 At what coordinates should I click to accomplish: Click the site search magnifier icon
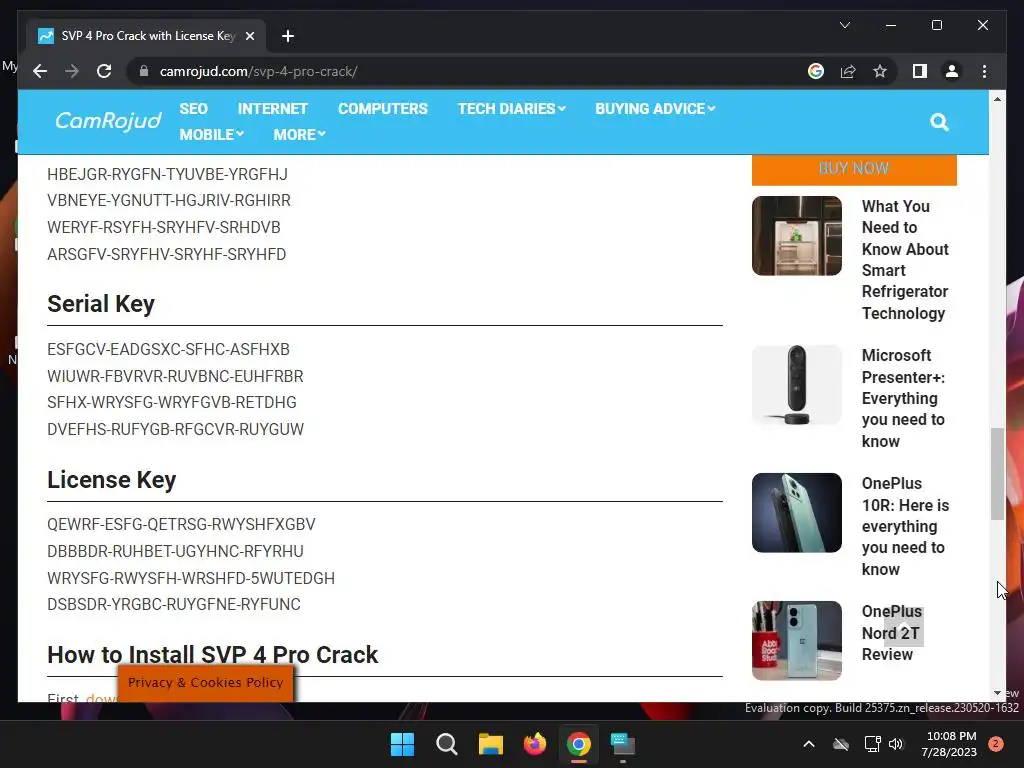(939, 122)
